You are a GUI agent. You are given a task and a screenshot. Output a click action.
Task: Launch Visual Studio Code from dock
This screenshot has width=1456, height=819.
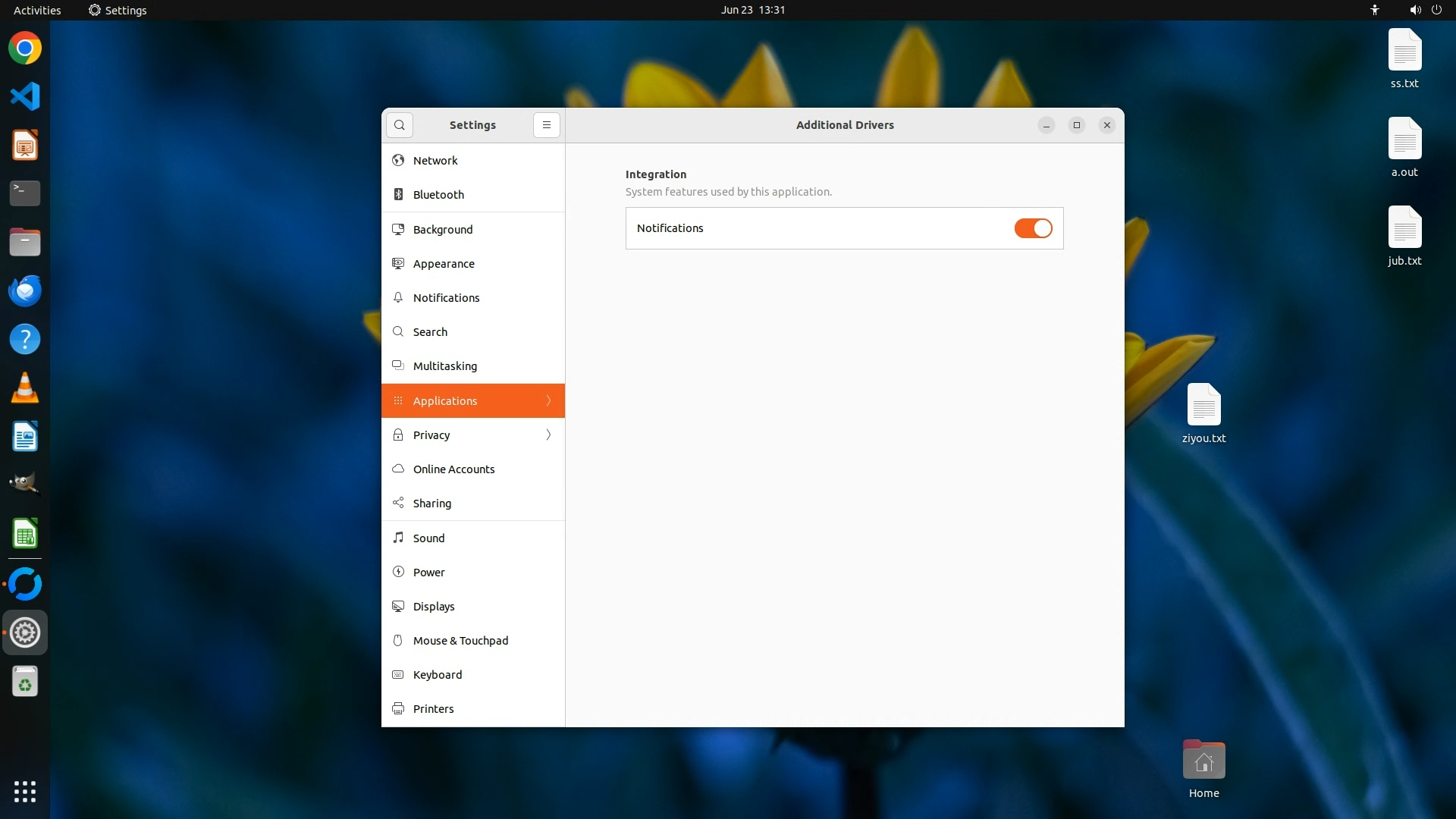25,96
